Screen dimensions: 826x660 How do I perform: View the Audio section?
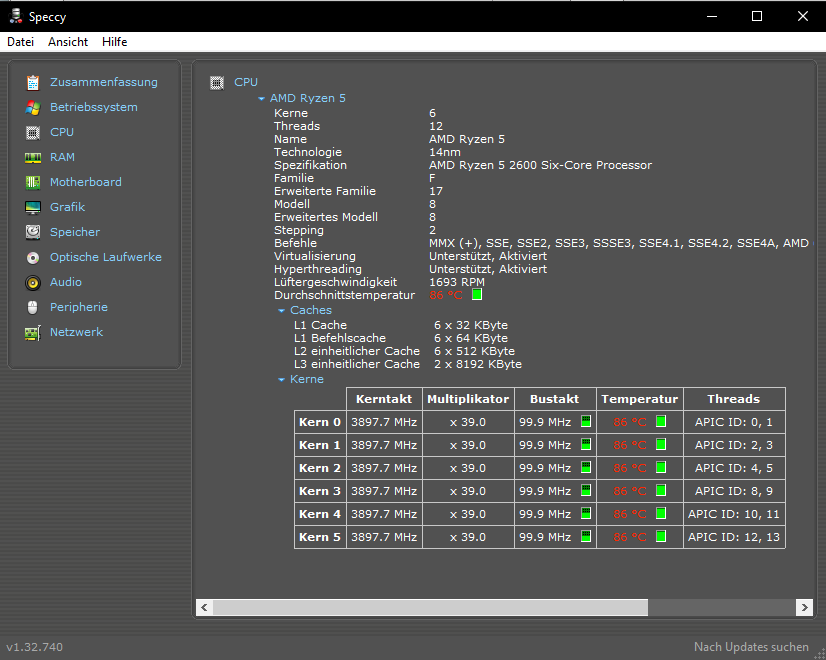coord(66,282)
